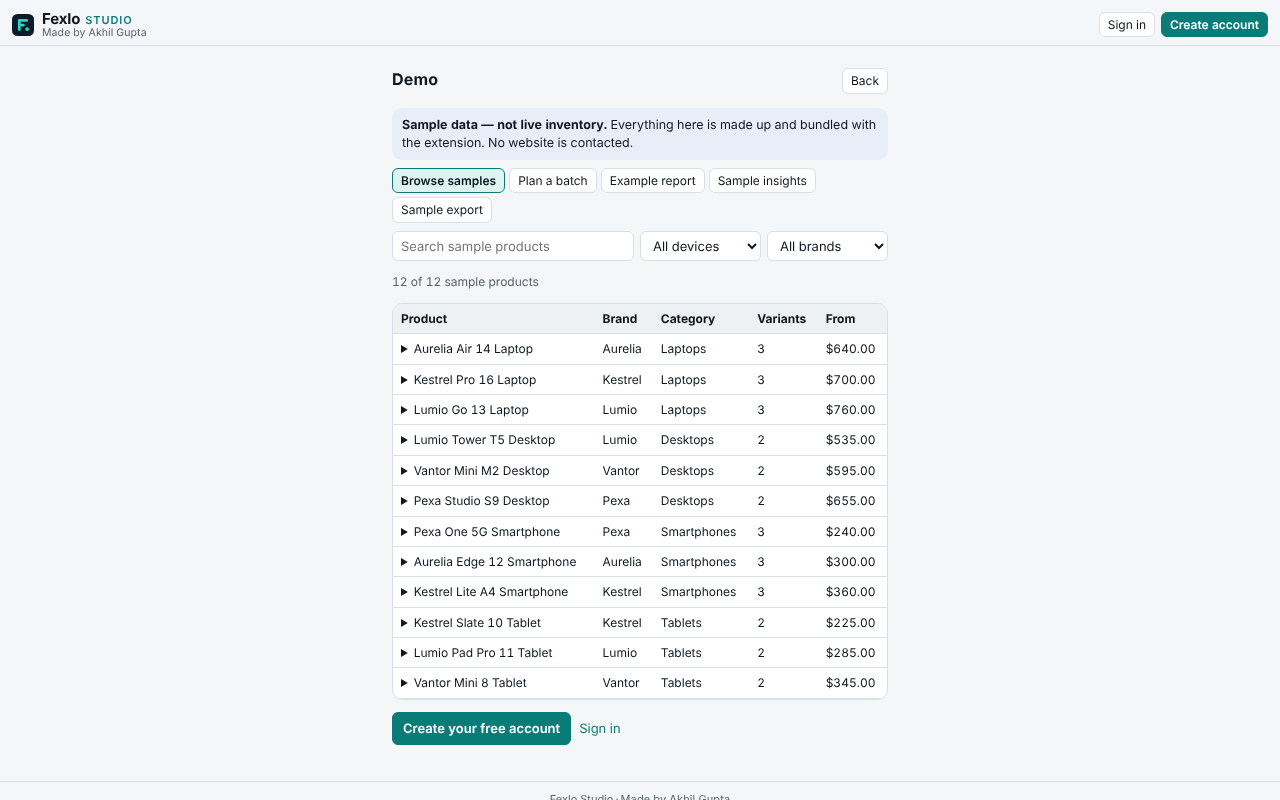Click the $535.00 price cell

(x=851, y=440)
